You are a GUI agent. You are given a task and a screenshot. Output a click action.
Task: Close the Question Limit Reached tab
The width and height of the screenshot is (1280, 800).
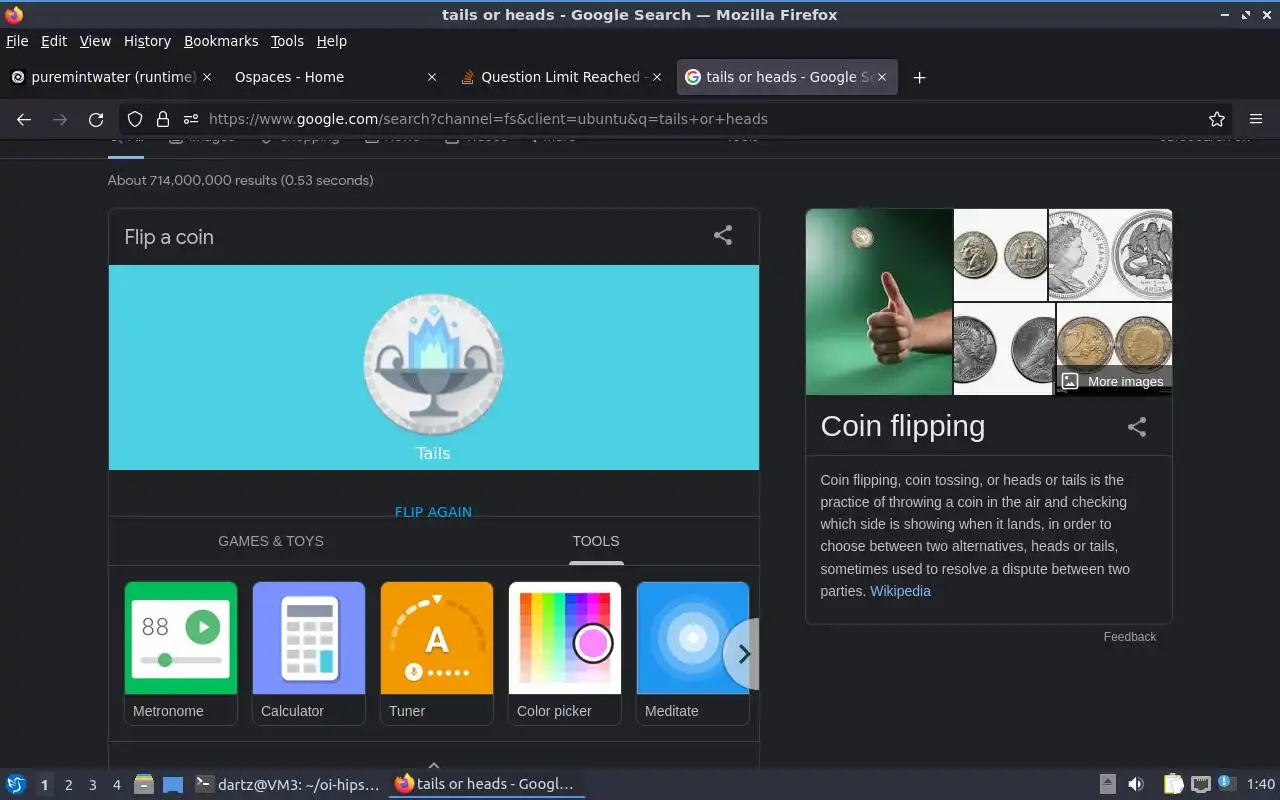coord(657,77)
